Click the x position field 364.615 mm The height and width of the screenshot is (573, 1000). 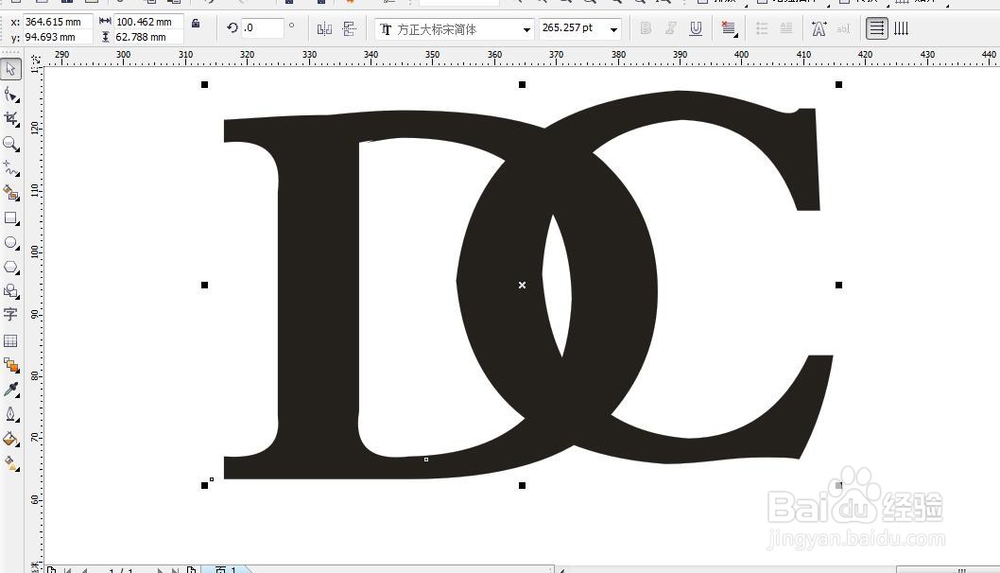pyautogui.click(x=58, y=22)
